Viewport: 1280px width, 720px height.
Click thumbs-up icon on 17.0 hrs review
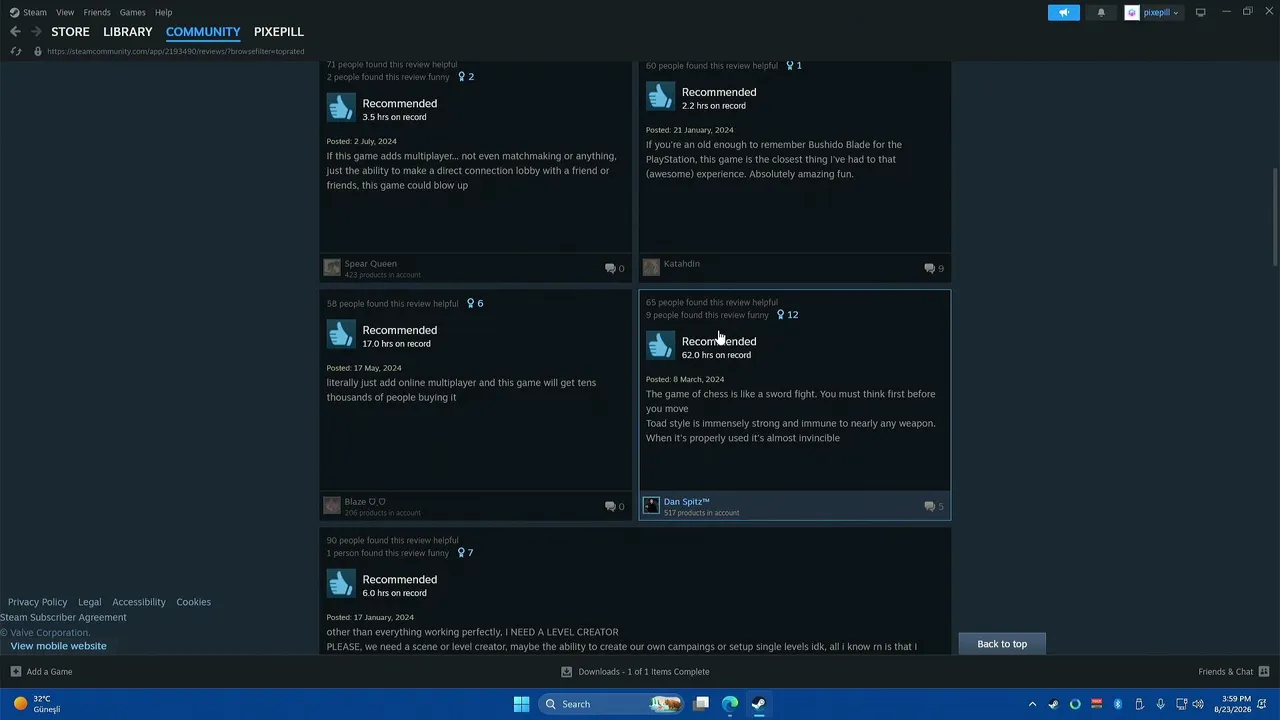coord(341,334)
